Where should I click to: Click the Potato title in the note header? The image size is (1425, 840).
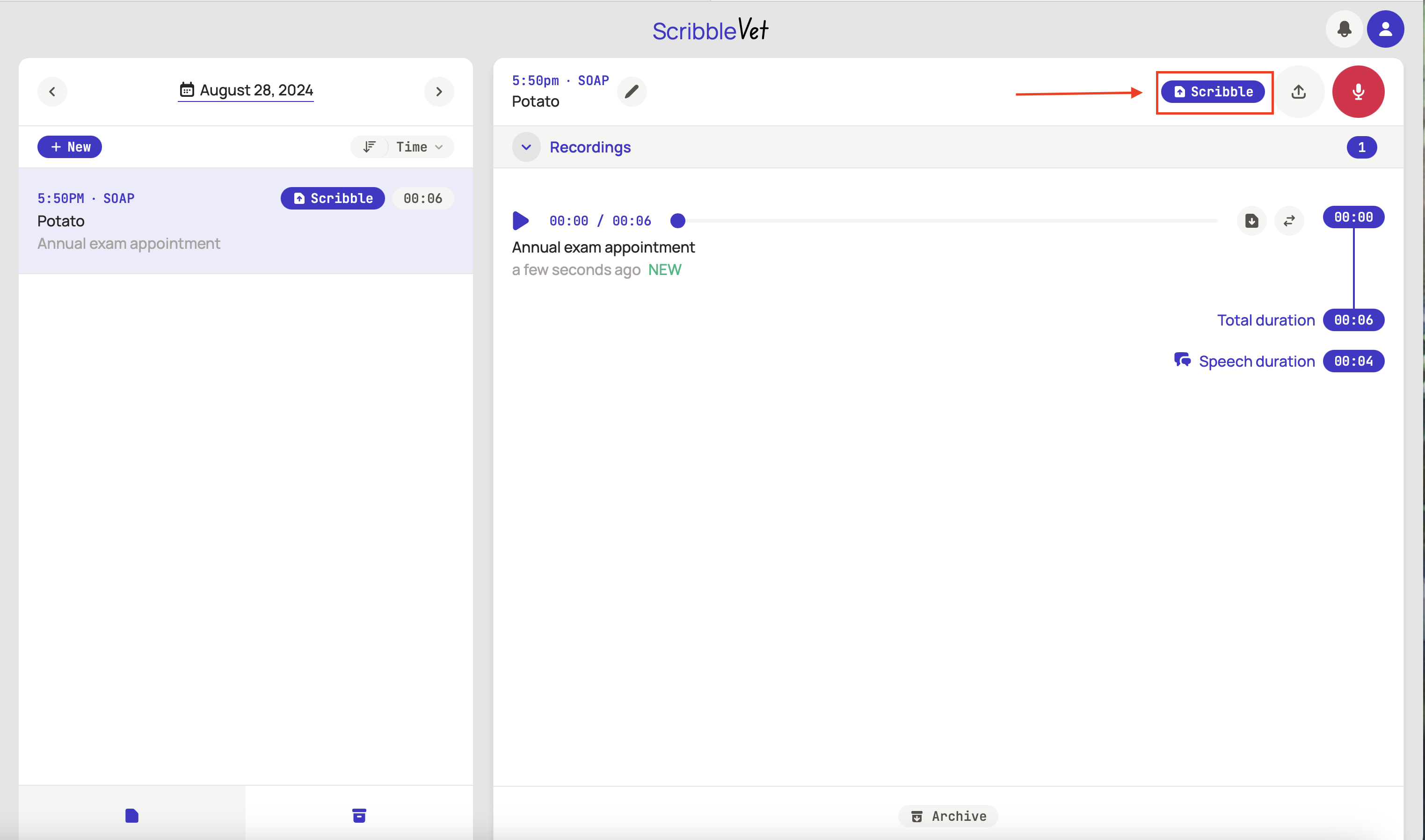tap(536, 101)
